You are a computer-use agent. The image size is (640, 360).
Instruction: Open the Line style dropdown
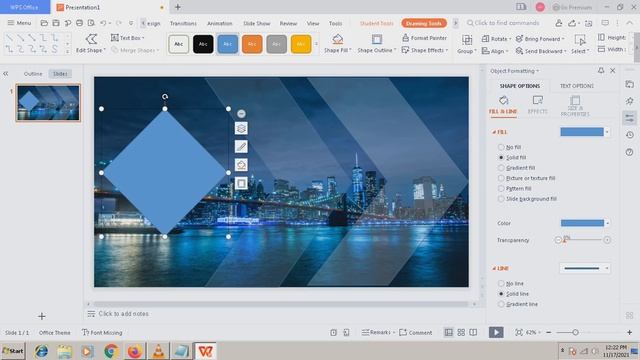(607, 268)
